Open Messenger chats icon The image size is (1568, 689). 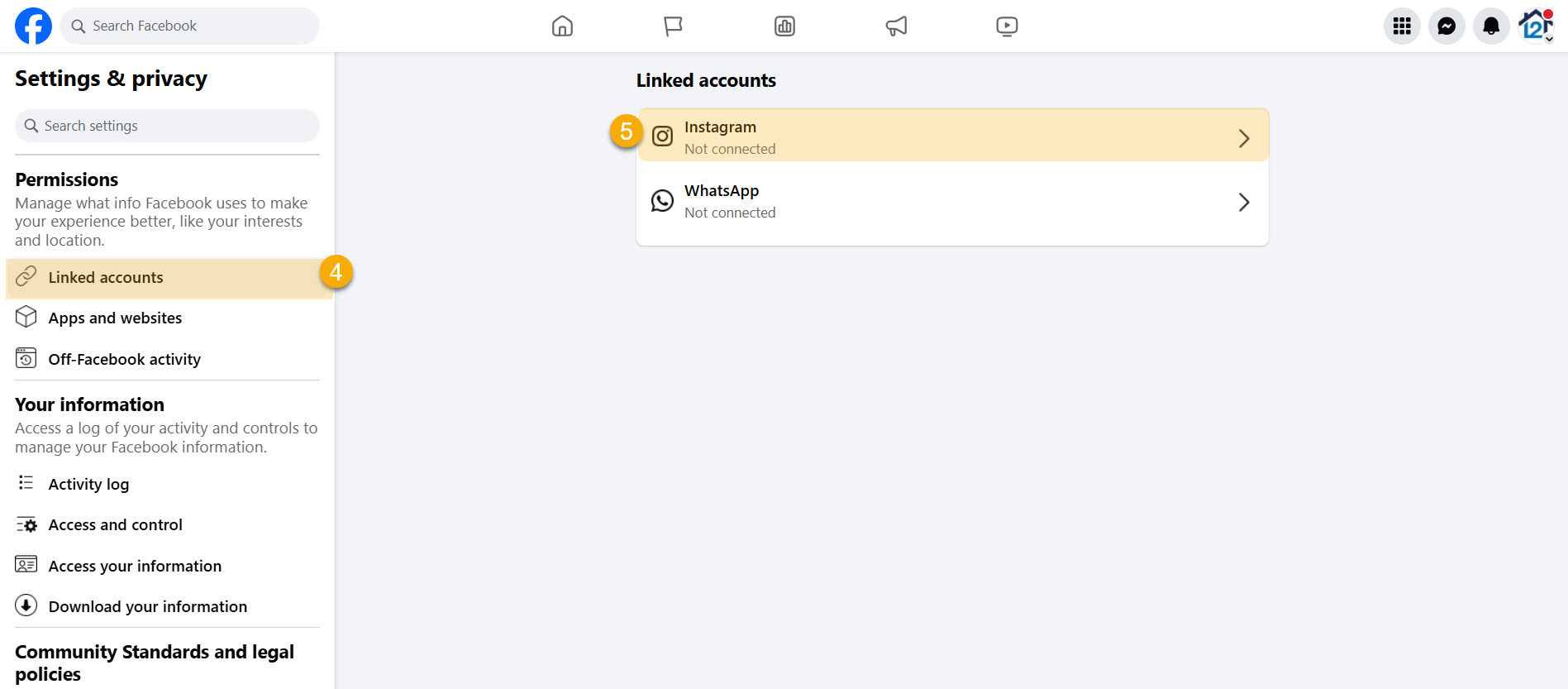(1446, 26)
